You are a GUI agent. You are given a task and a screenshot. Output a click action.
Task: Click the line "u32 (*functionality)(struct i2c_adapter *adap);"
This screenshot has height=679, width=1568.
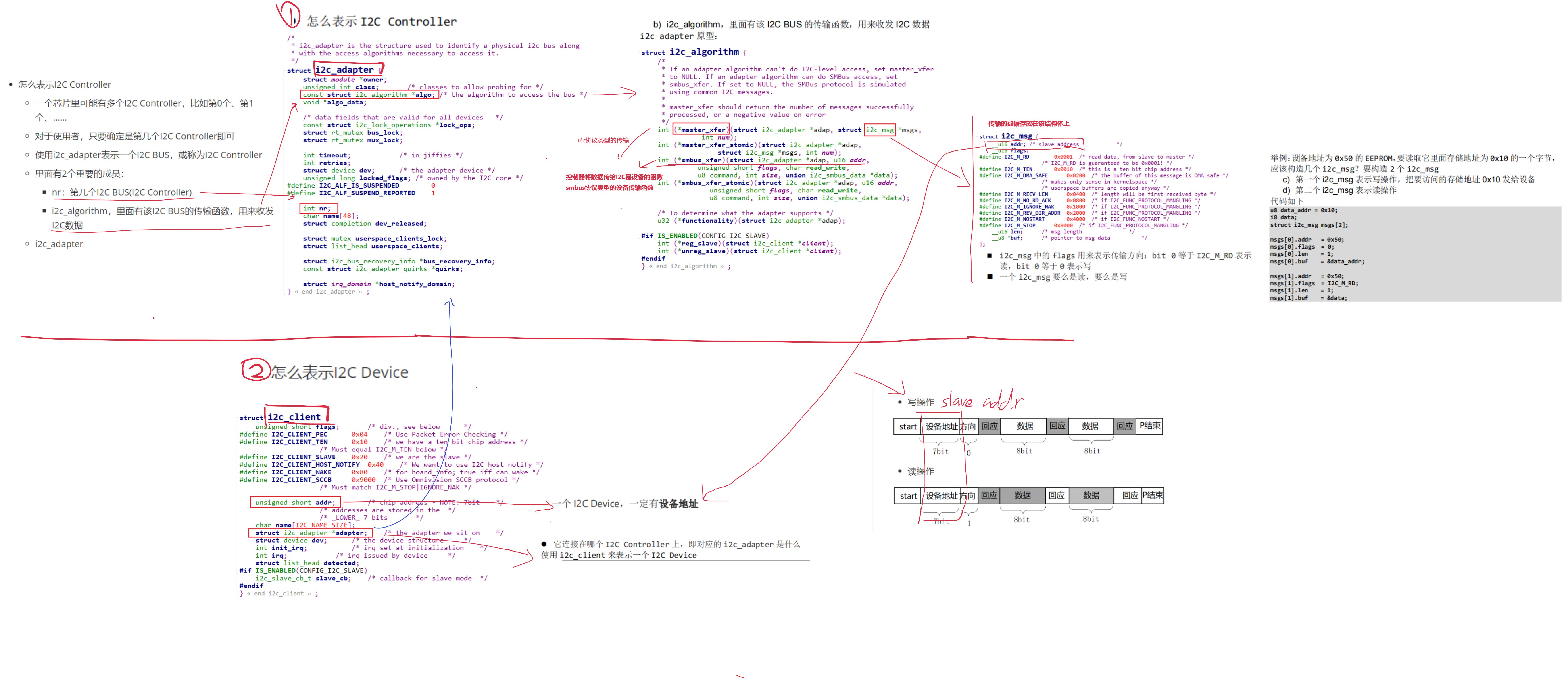(751, 221)
